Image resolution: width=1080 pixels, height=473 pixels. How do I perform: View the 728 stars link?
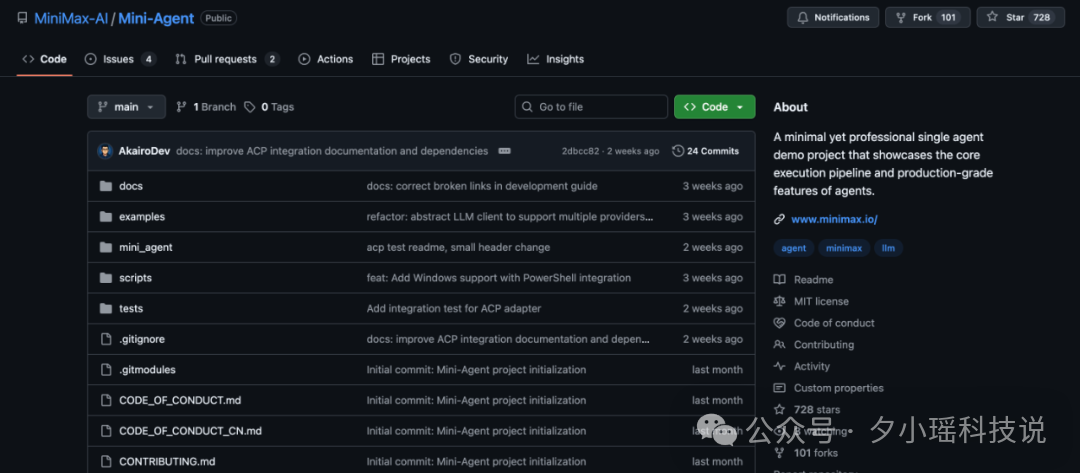(x=817, y=410)
